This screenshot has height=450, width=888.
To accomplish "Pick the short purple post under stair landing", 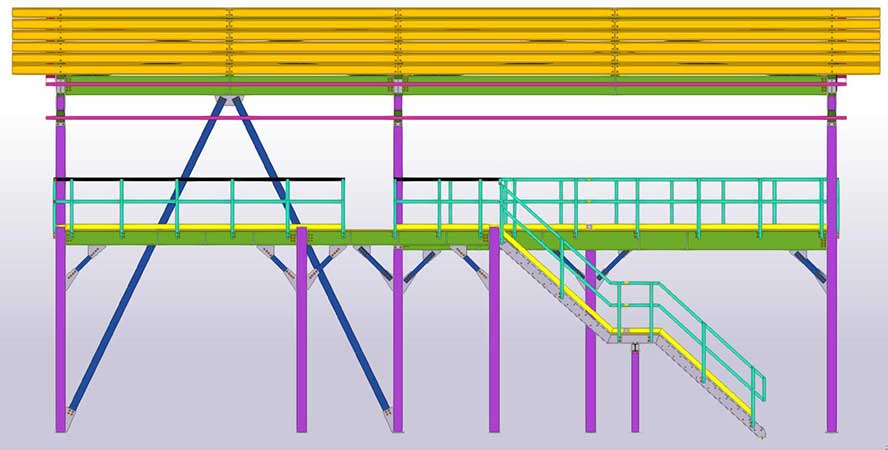I will 635,390.
